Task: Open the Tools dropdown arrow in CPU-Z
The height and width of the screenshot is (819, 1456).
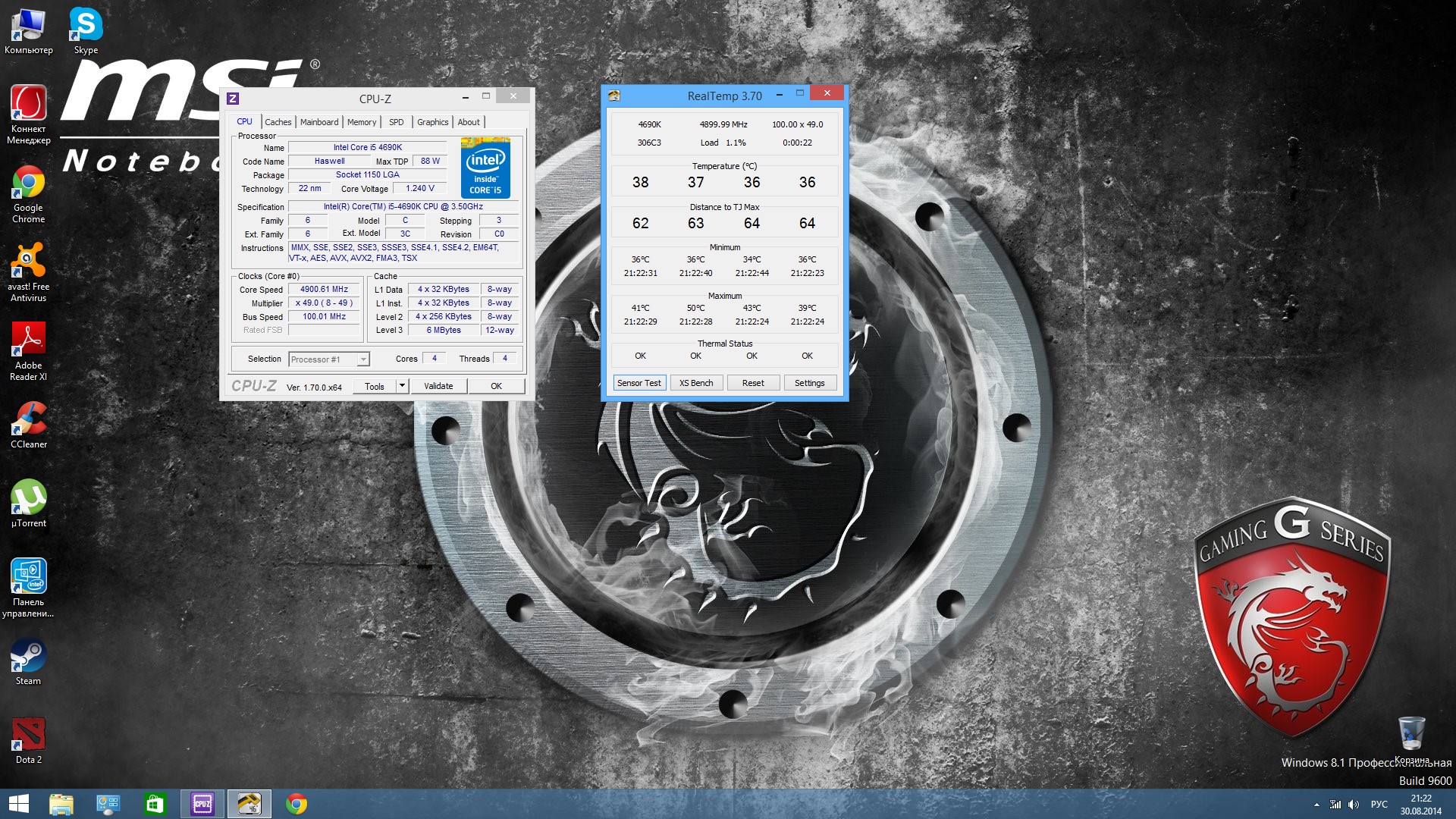Action: 403,386
